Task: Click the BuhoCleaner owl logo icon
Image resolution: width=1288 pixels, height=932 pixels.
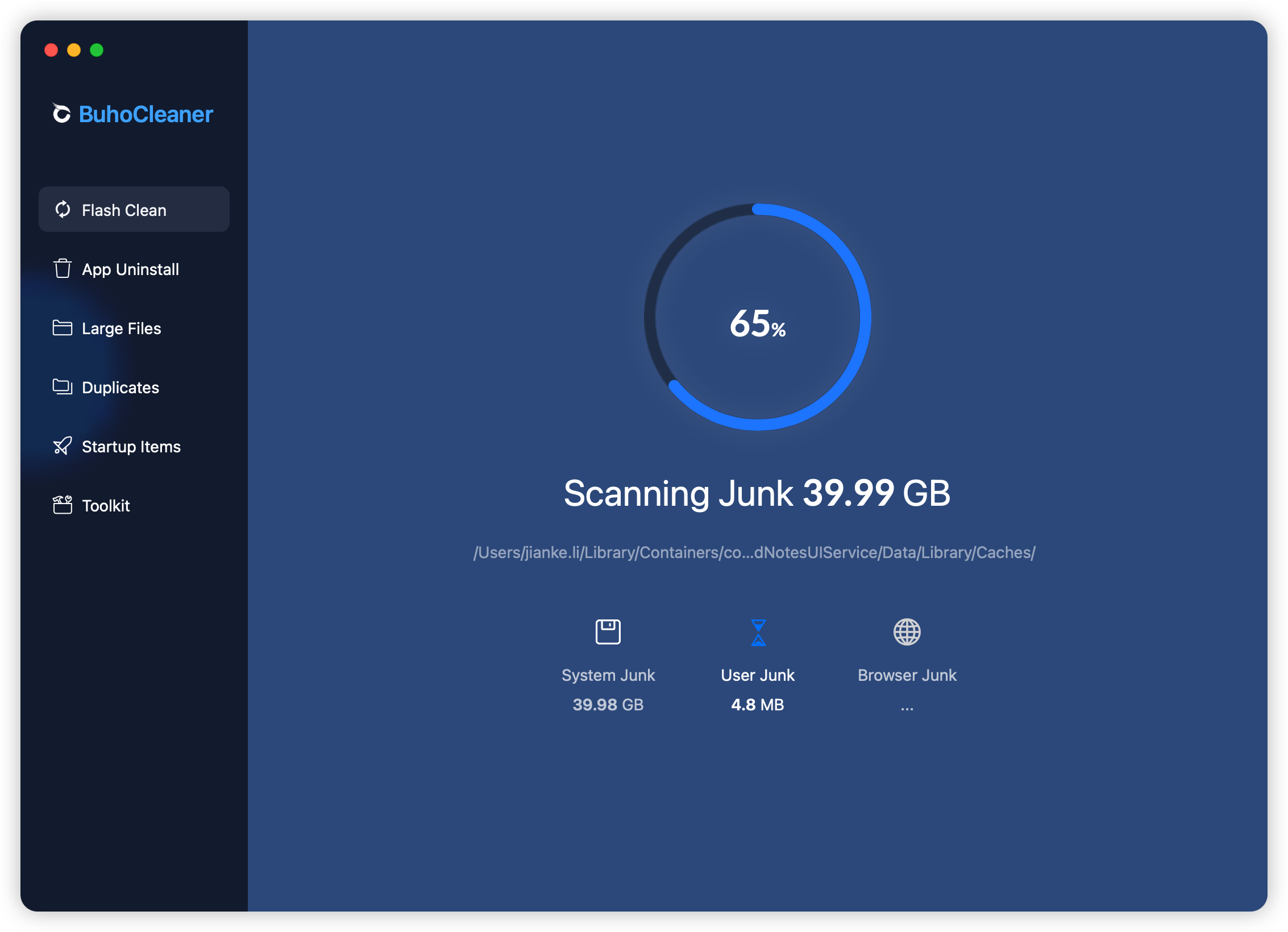Action: click(61, 113)
